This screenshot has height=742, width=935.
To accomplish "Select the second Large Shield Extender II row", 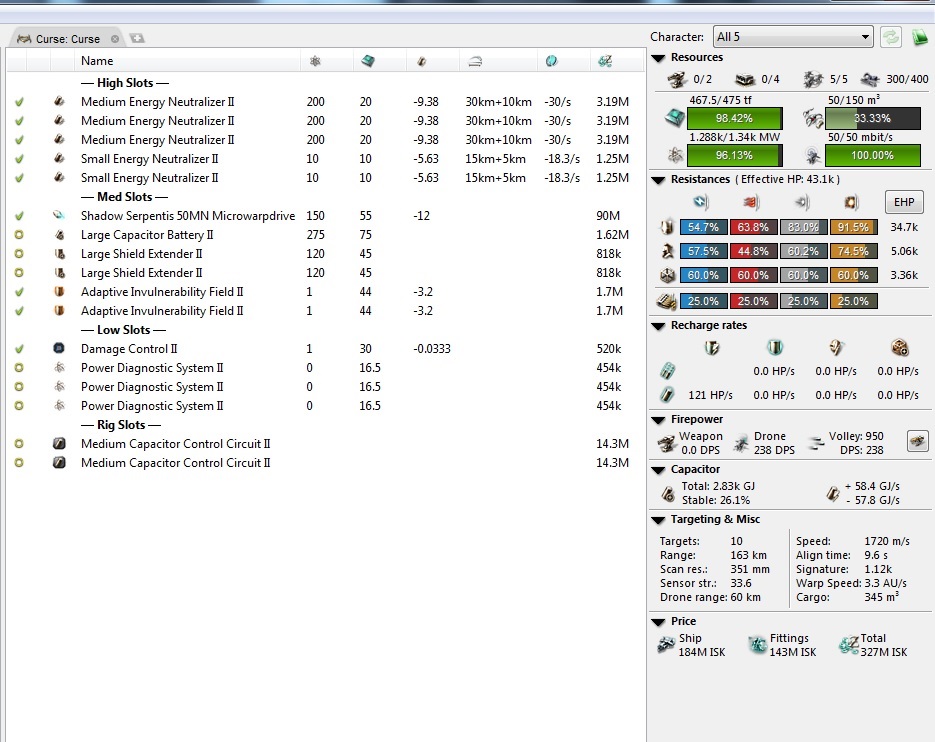I will click(326, 273).
